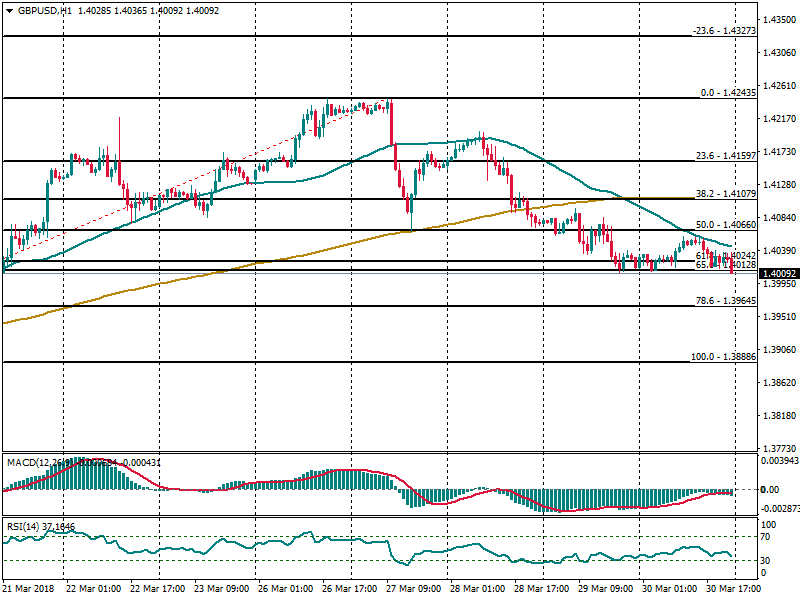Click the current price tag 1.40092
Screen dimensions: 800x600
pyautogui.click(x=779, y=273)
